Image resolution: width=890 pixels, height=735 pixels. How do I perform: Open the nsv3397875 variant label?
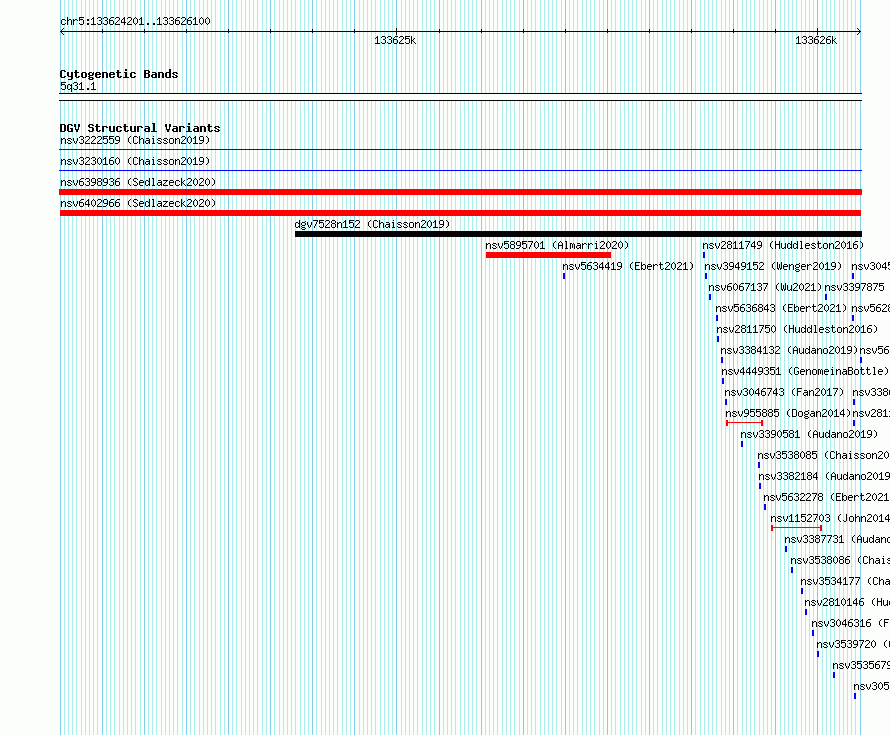(x=854, y=287)
